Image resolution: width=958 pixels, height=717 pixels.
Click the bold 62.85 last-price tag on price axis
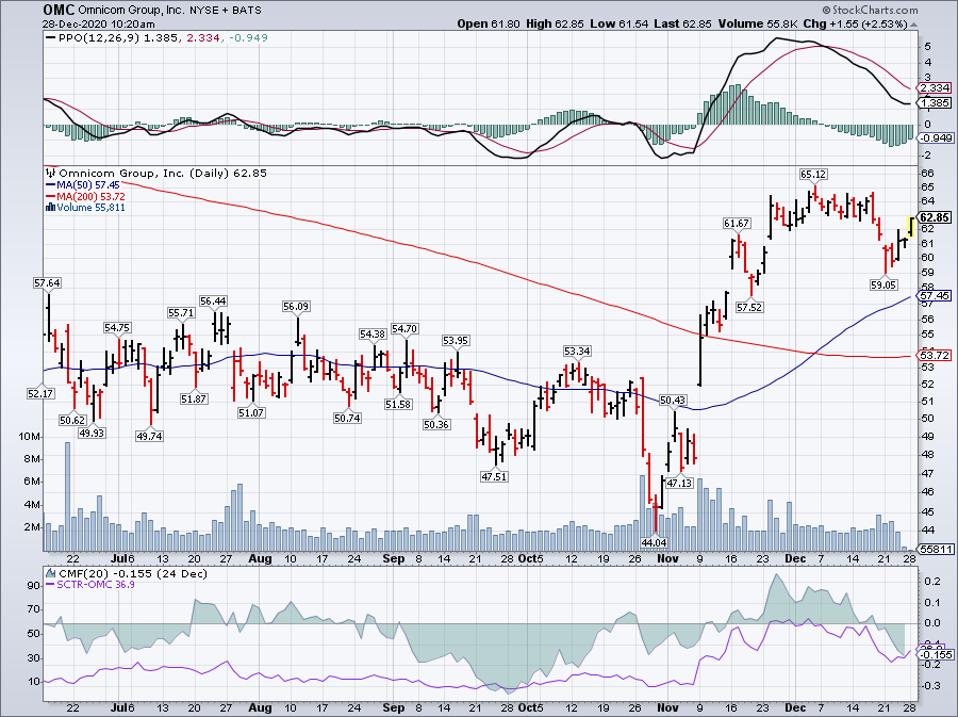tap(935, 217)
